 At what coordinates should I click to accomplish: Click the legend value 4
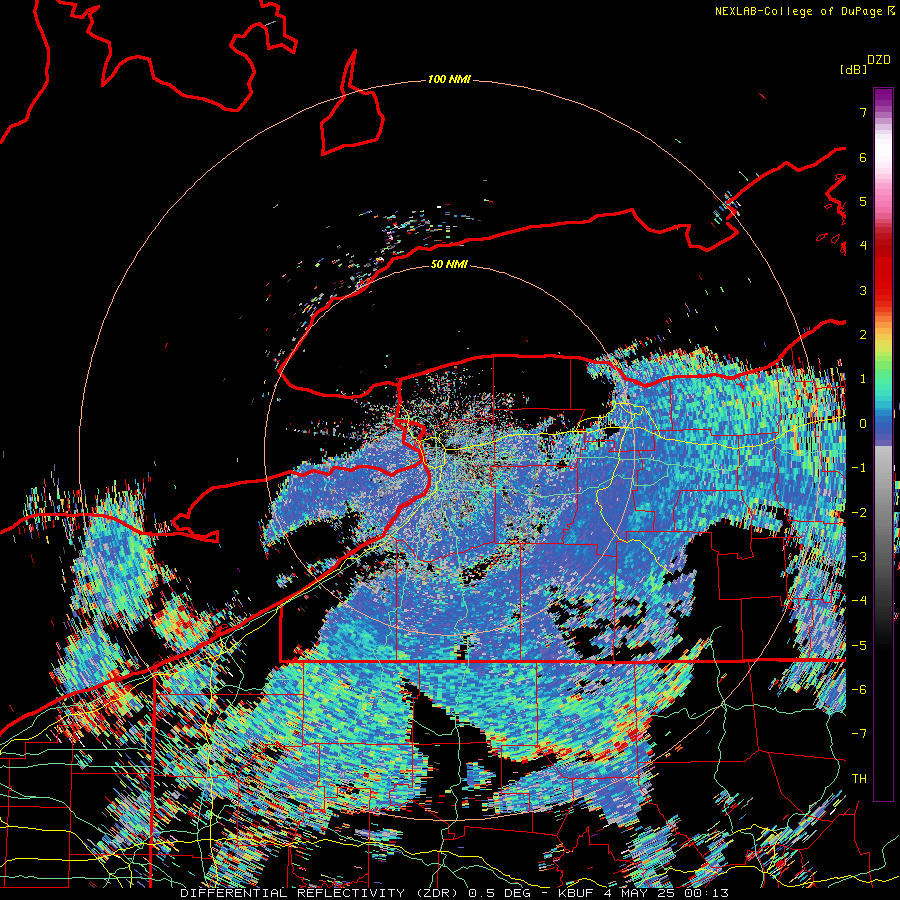(x=863, y=246)
